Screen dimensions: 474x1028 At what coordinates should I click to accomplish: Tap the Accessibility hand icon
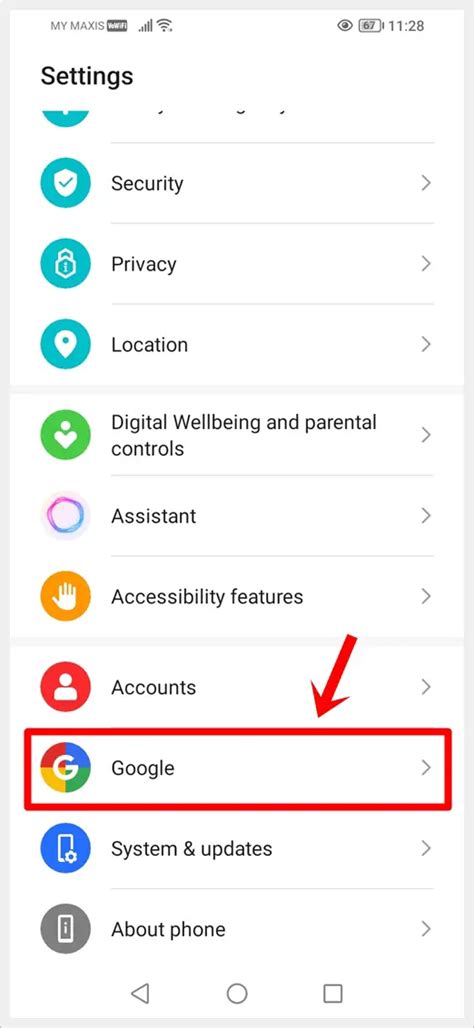click(x=65, y=596)
